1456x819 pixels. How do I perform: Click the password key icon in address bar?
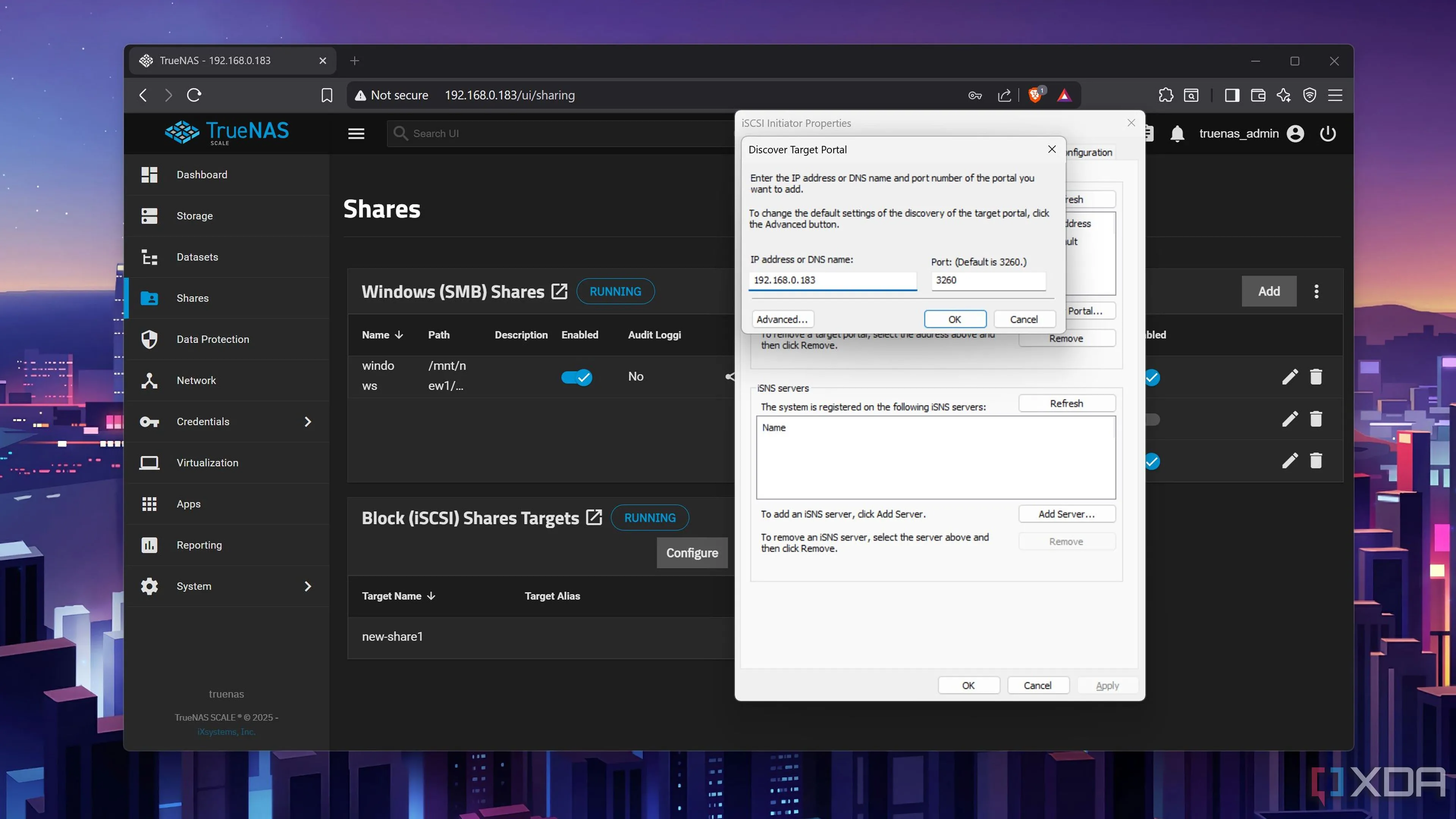pyautogui.click(x=975, y=96)
